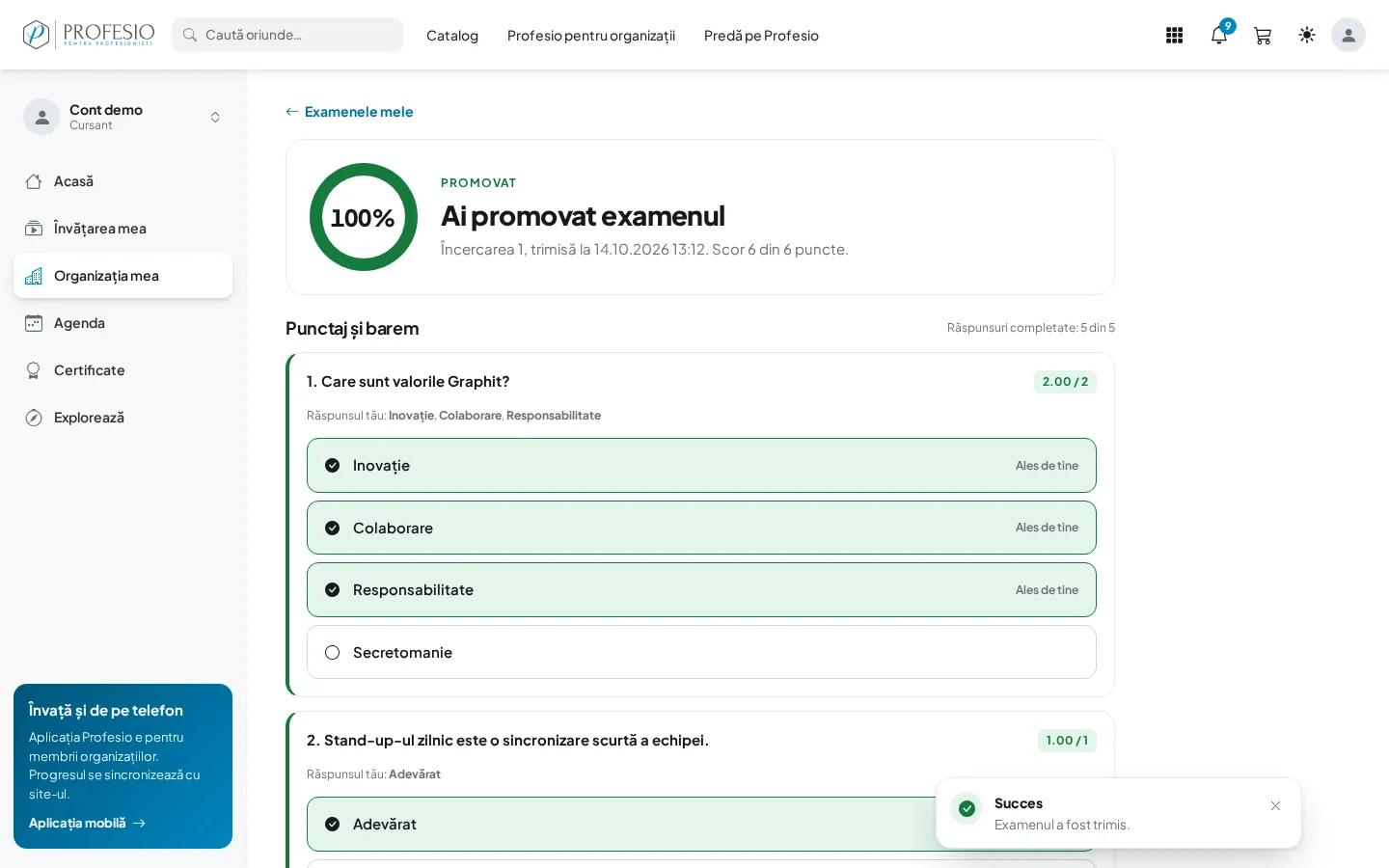Click the Profesio logo
The height and width of the screenshot is (868, 1389).
(89, 35)
